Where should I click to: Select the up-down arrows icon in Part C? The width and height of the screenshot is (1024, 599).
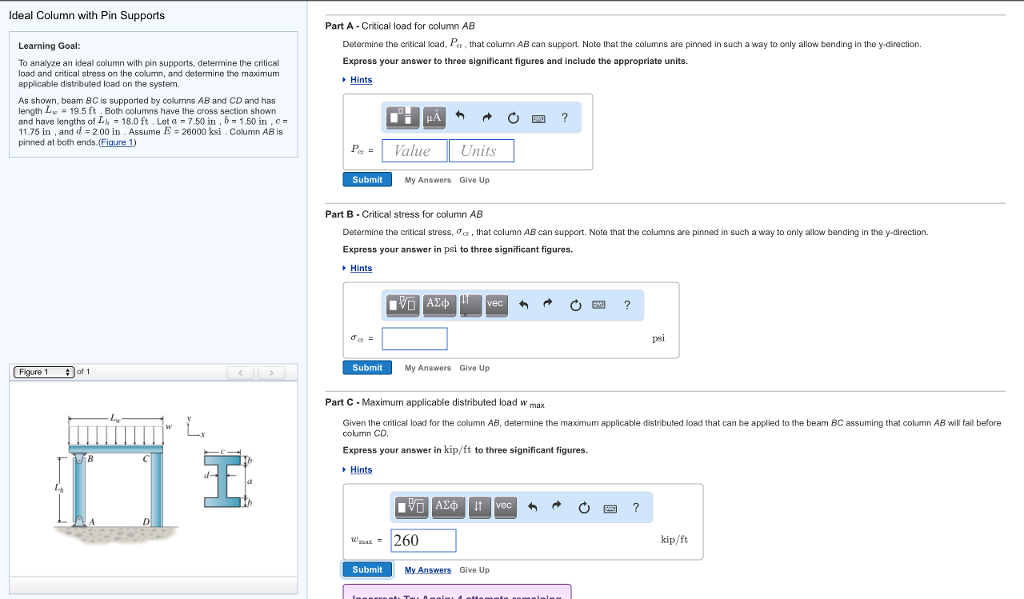point(477,507)
